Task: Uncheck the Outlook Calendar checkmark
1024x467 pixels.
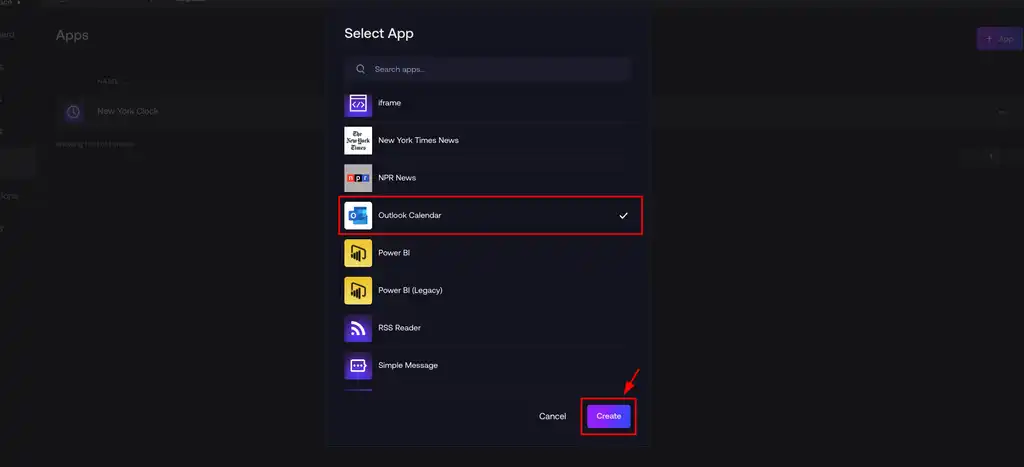Action: point(623,216)
